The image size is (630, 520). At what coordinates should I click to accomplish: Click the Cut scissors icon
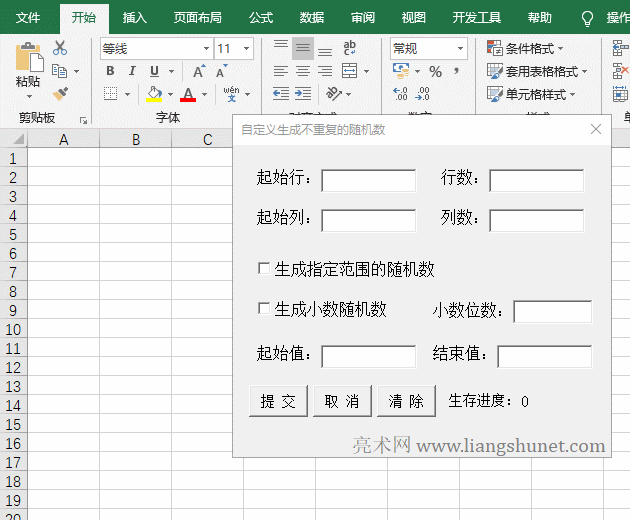click(60, 48)
